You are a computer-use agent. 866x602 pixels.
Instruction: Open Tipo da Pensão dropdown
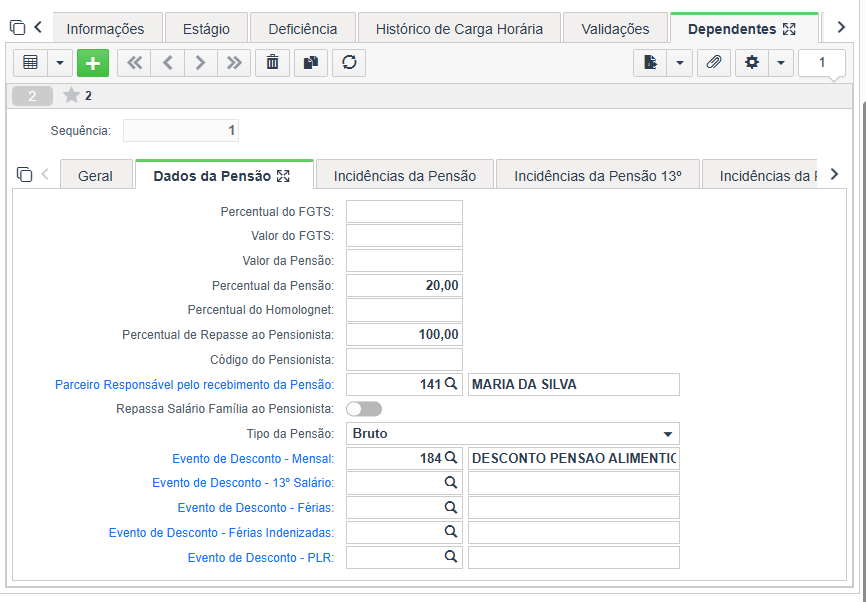513,434
